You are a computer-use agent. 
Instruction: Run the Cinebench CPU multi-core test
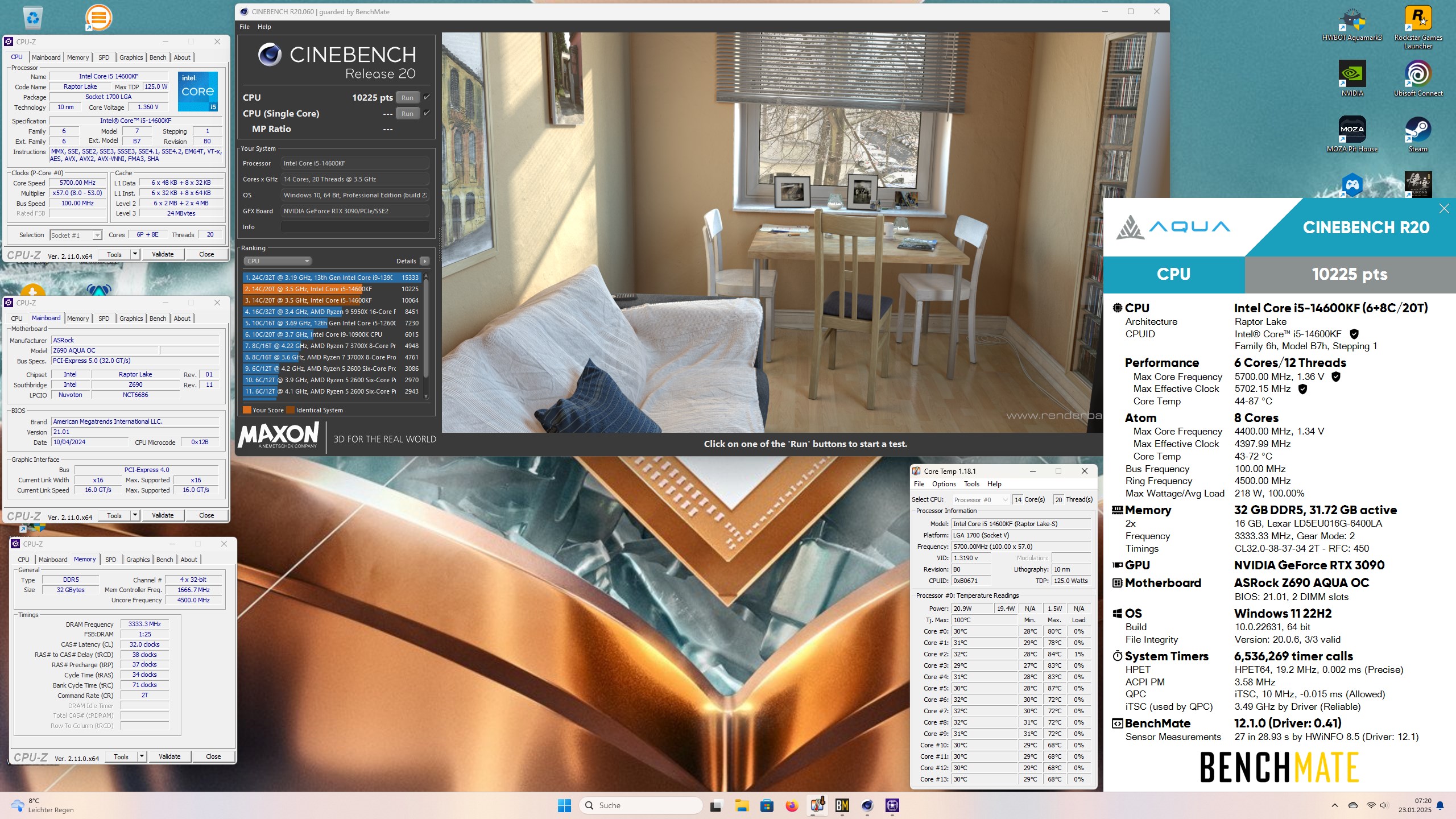click(408, 98)
